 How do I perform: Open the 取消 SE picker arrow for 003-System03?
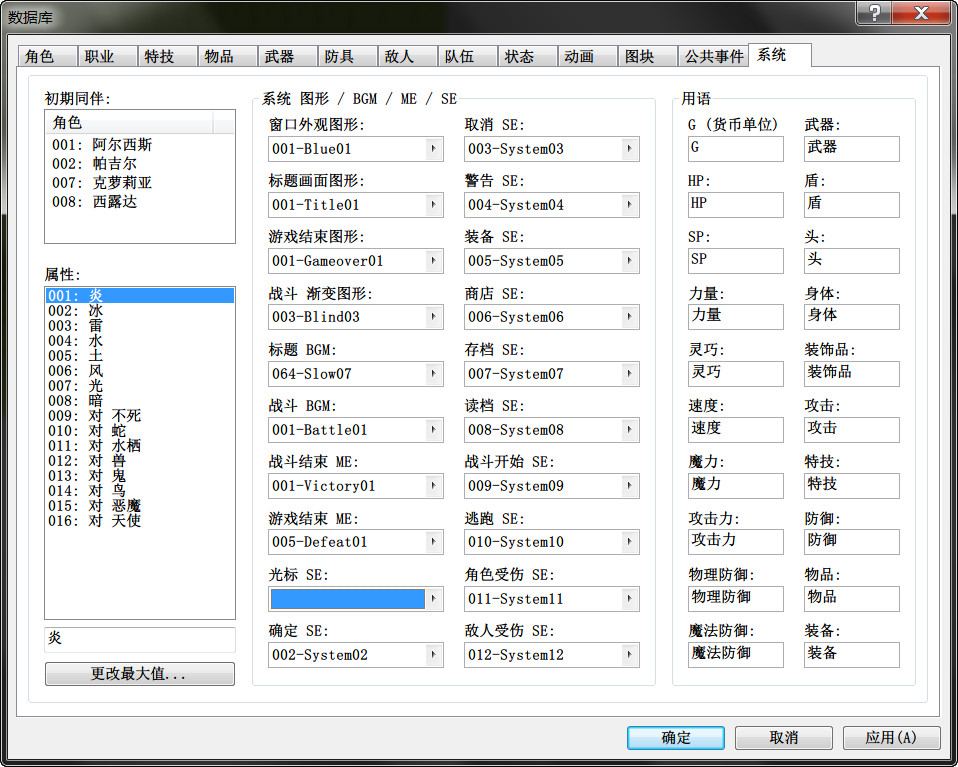(630, 149)
